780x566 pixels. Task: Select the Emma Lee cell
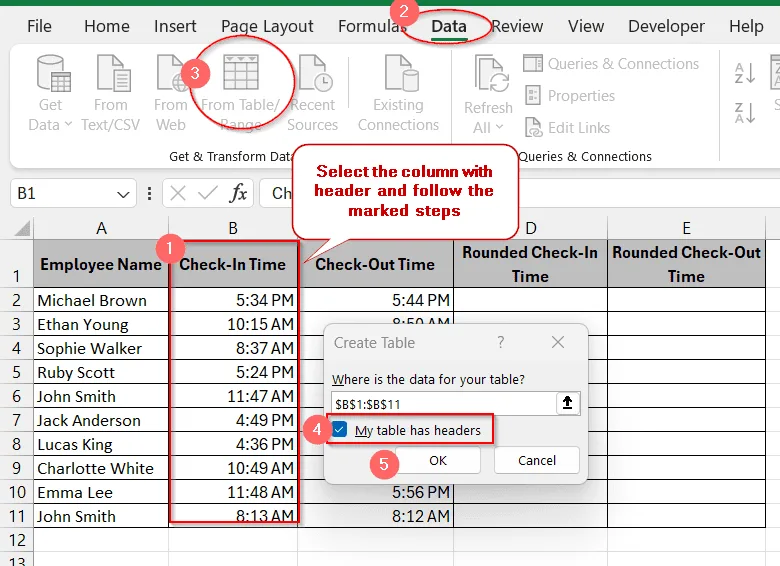coord(101,492)
